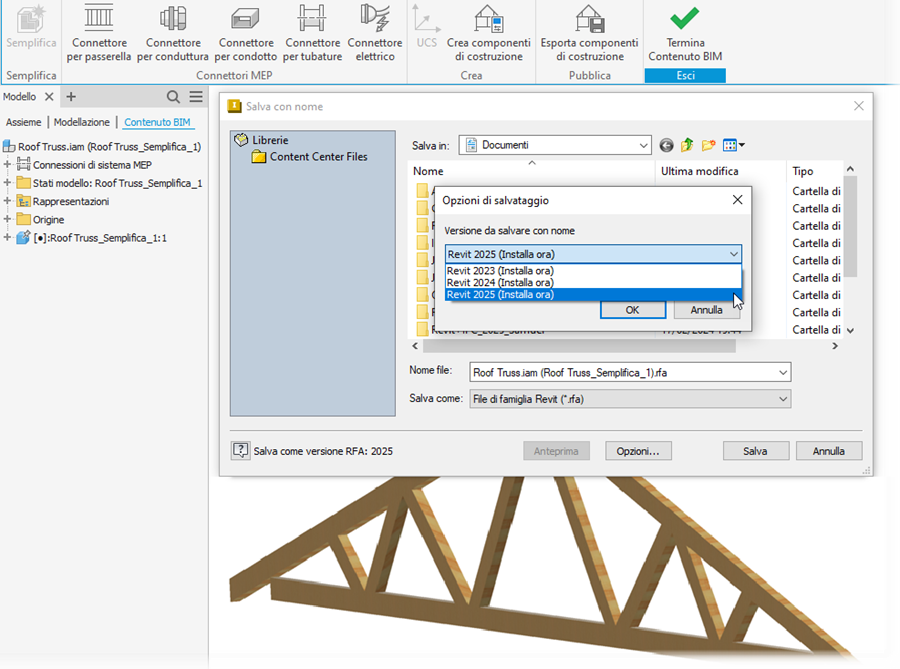This screenshot has height=669, width=900.
Task: Click Annulla in Salva con nome dialog
Action: pyautogui.click(x=828, y=451)
